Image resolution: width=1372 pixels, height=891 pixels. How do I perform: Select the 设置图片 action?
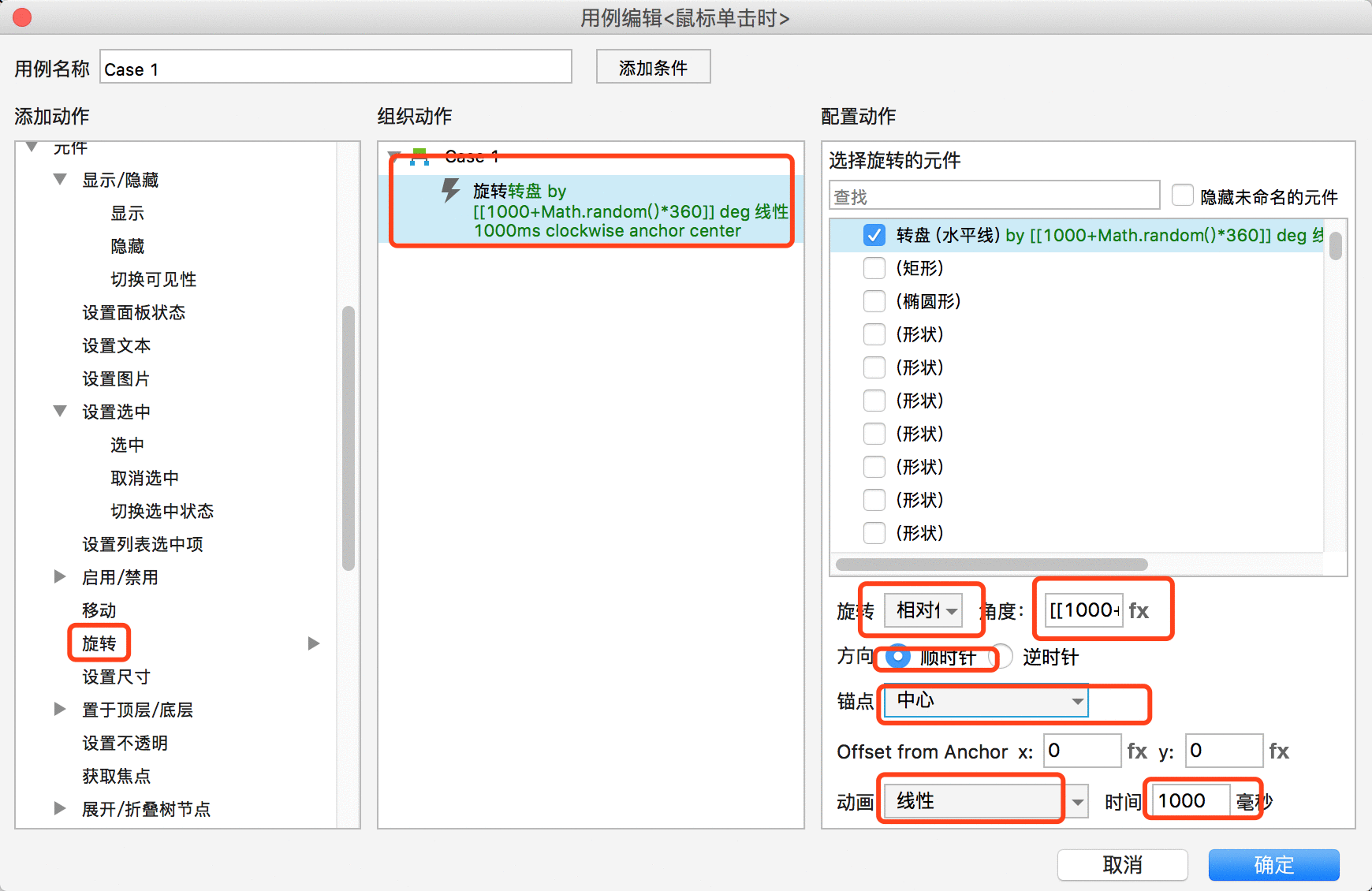pyautogui.click(x=116, y=378)
